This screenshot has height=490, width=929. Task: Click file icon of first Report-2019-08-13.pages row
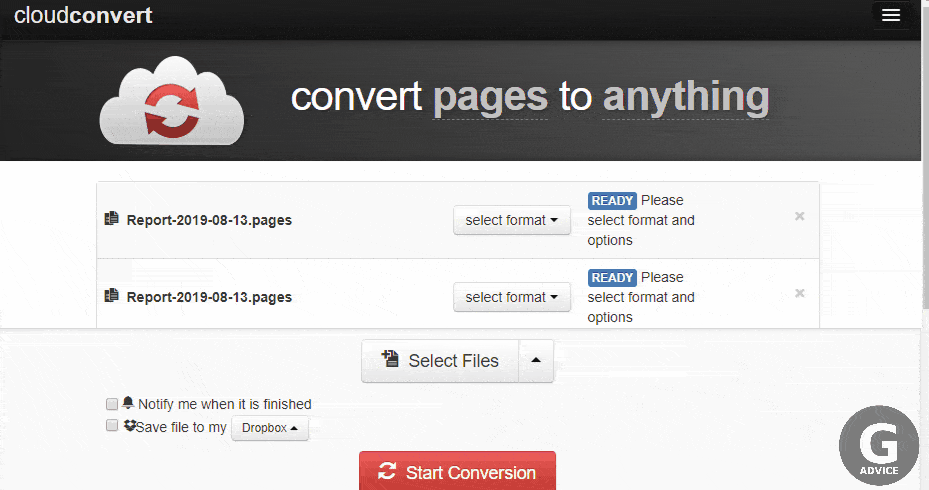pos(111,219)
